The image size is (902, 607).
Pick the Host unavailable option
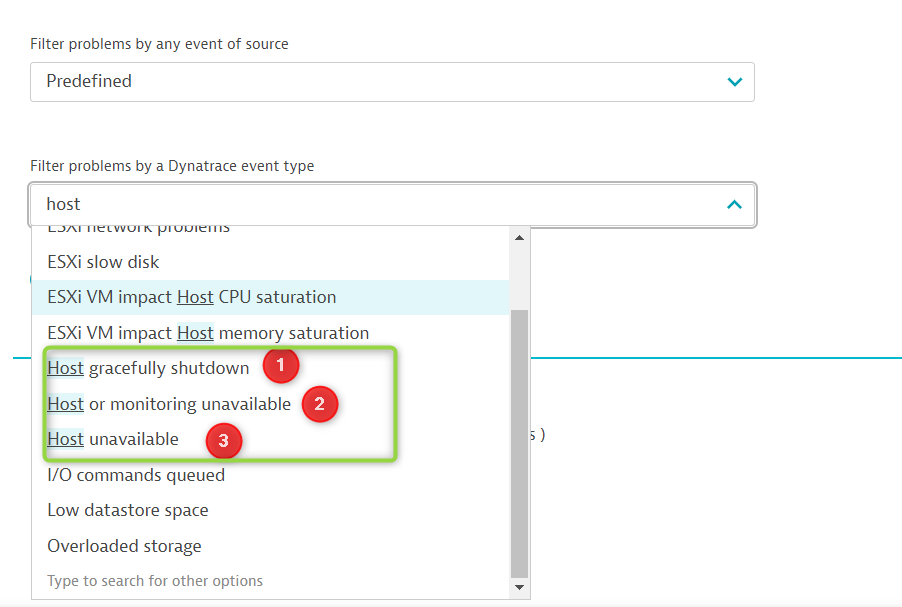coord(113,439)
